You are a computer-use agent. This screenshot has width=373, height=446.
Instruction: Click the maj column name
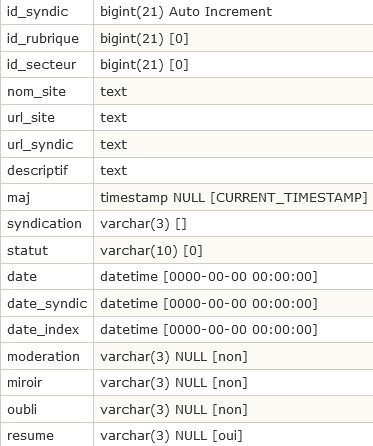click(x=18, y=198)
